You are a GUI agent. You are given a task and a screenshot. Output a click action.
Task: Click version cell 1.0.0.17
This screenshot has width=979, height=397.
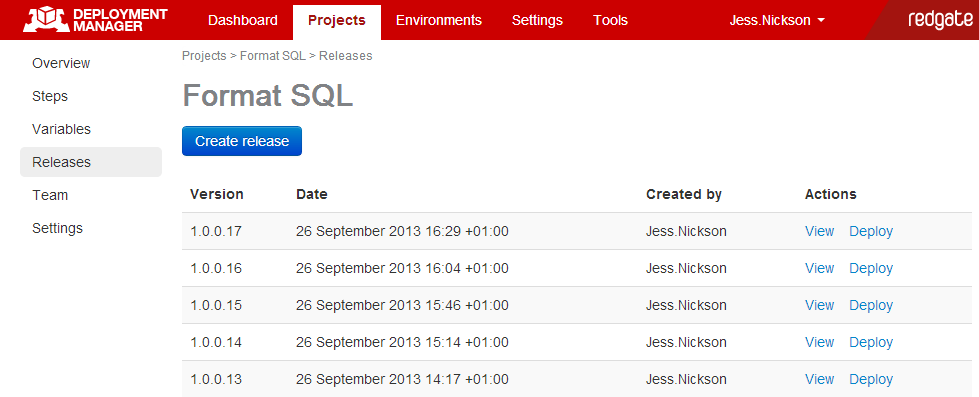tap(216, 232)
